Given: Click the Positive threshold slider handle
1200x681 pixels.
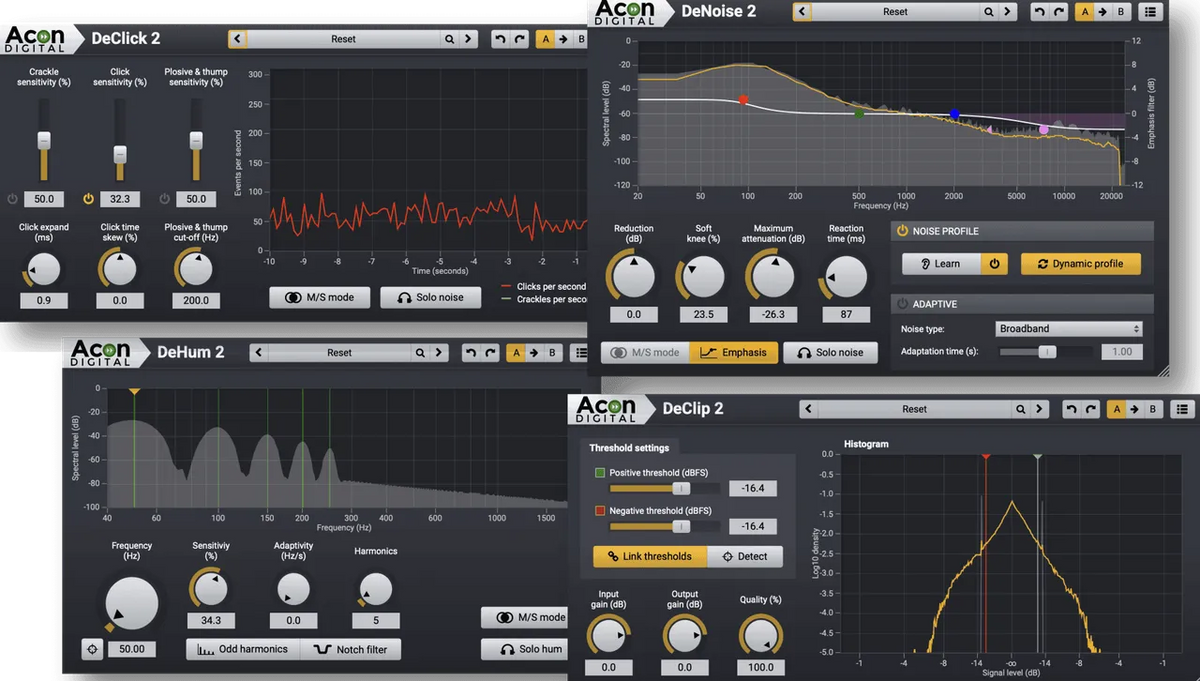Looking at the screenshot, I should [x=681, y=488].
